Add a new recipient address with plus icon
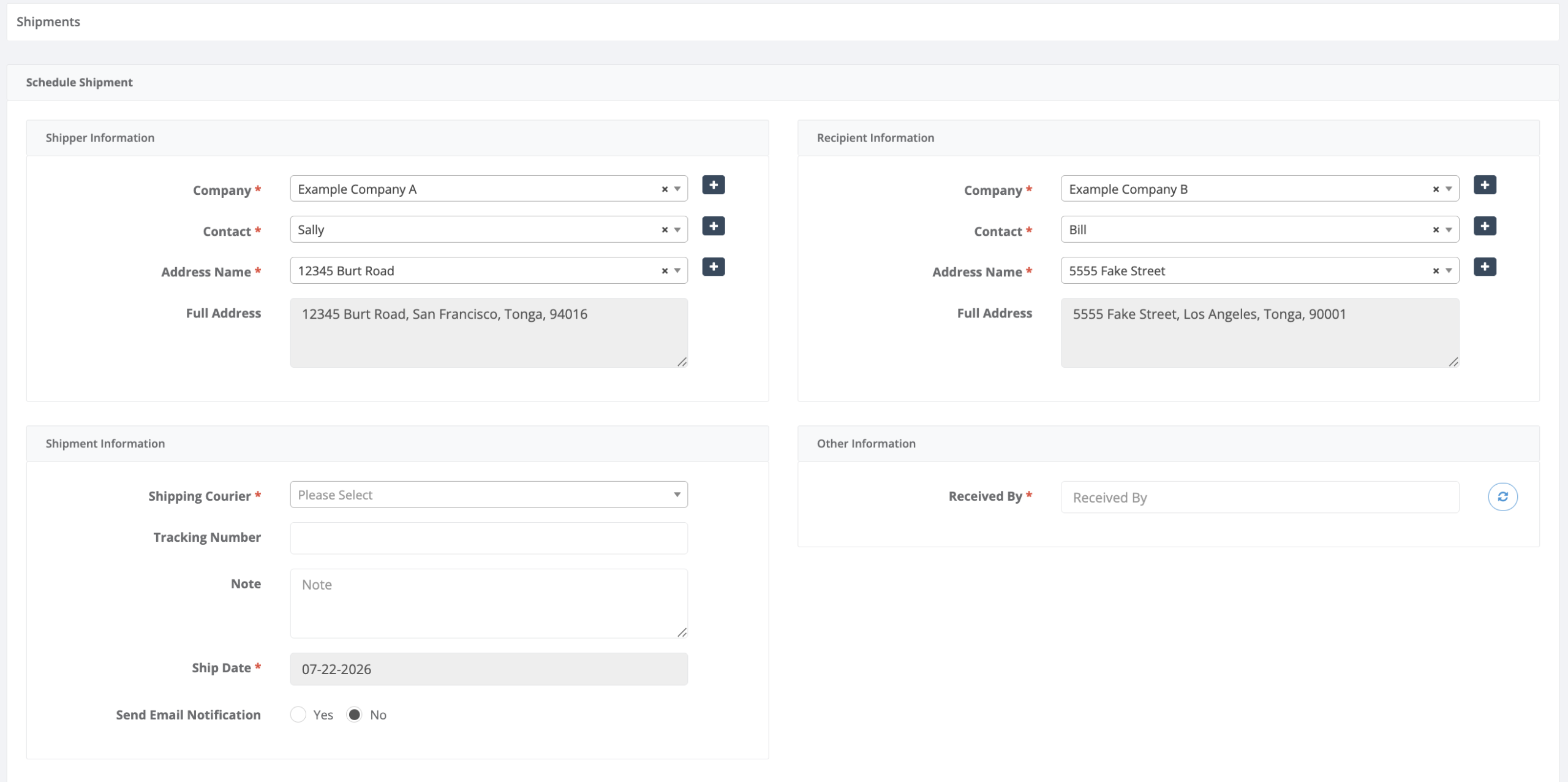The image size is (1568, 782). tap(1485, 267)
